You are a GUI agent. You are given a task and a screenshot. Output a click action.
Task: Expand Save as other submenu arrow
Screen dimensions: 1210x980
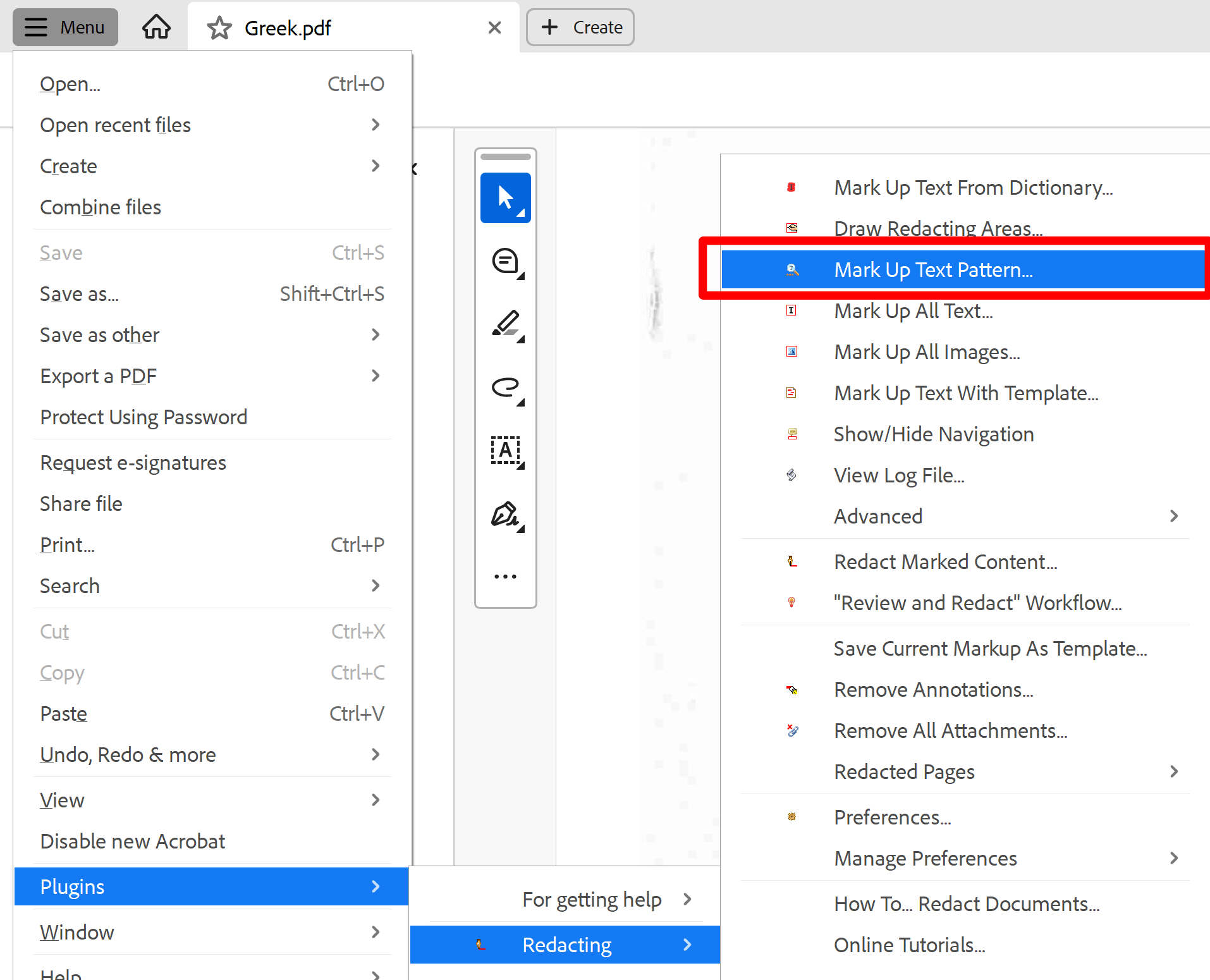click(x=376, y=334)
